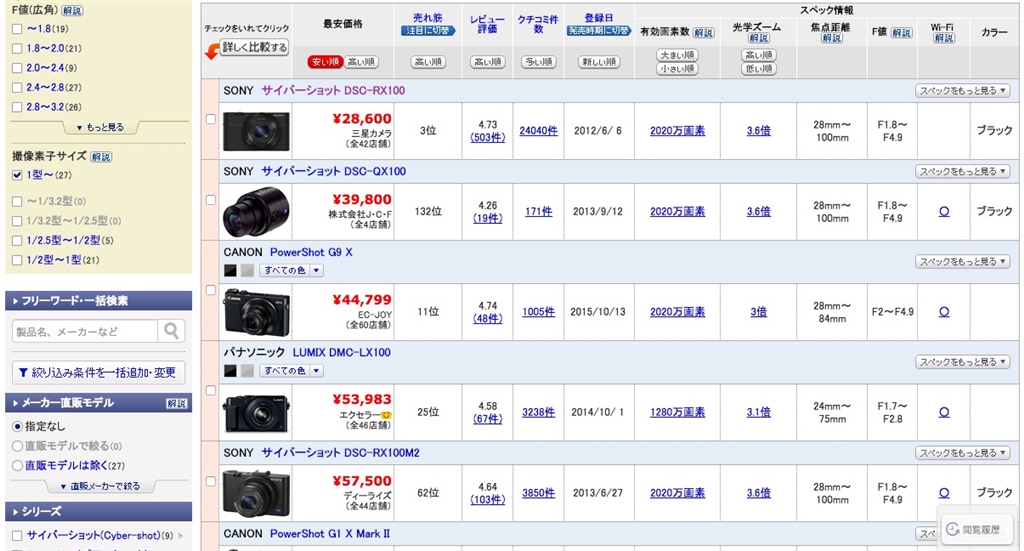This screenshot has width=1024, height=551.
Task: Focus the 製品名、メーカーなど search field
Action: 85,332
